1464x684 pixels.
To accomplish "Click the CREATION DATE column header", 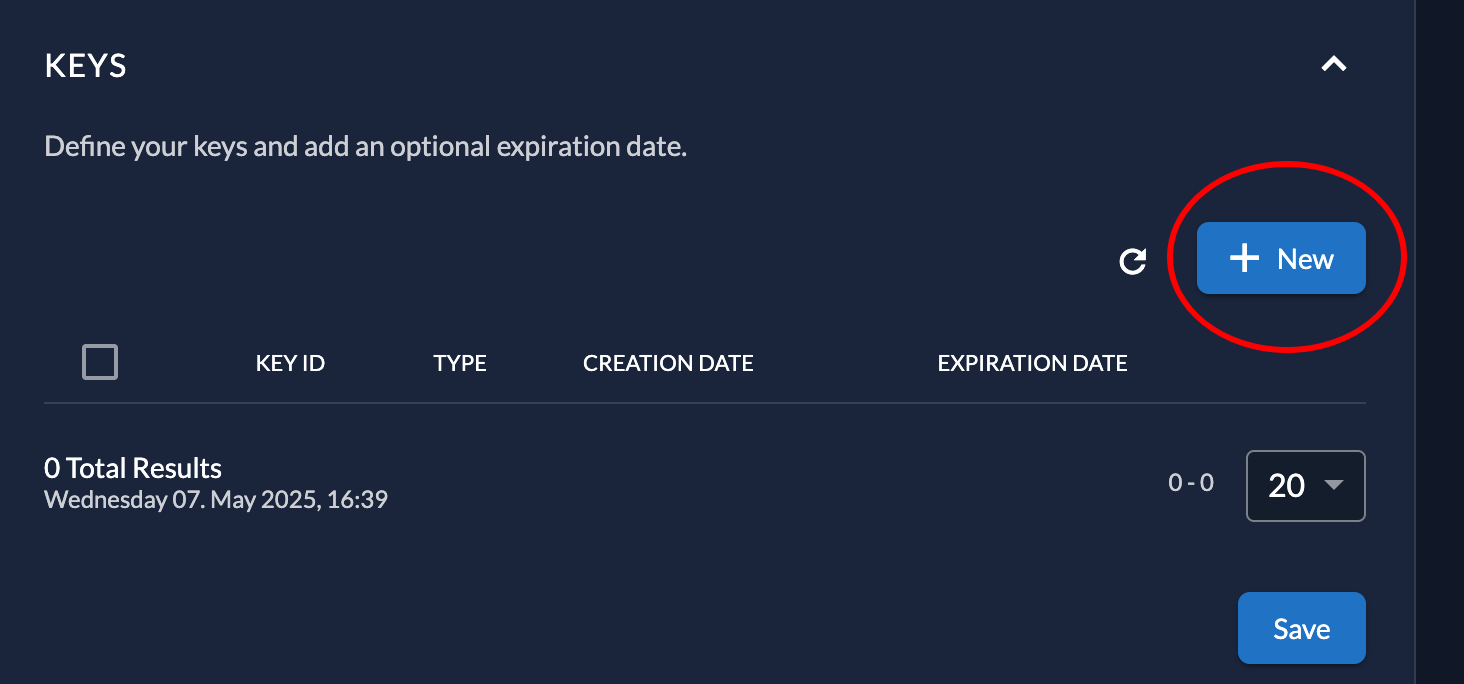I will click(x=668, y=362).
